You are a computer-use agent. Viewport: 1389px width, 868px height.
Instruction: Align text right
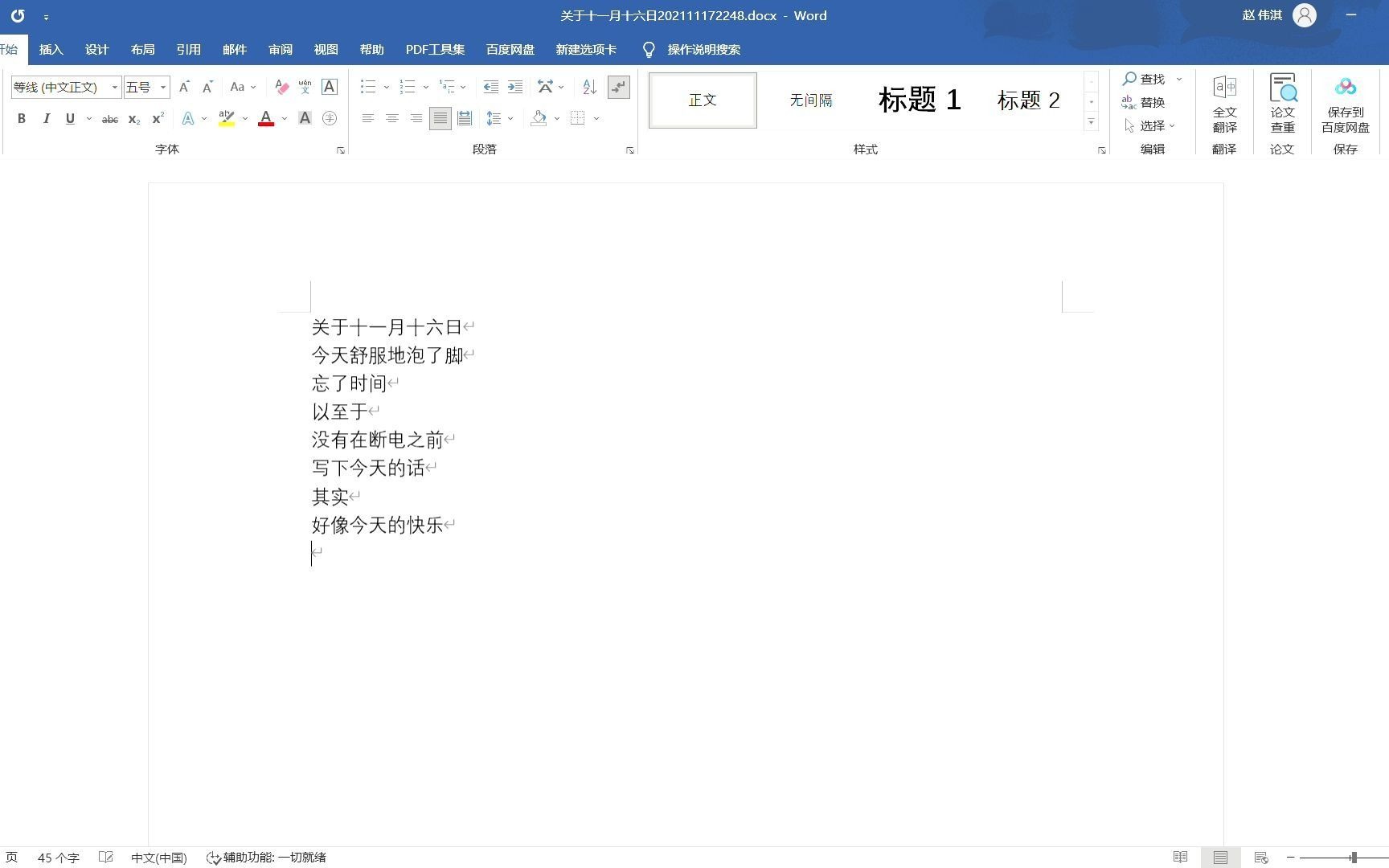pos(416,118)
